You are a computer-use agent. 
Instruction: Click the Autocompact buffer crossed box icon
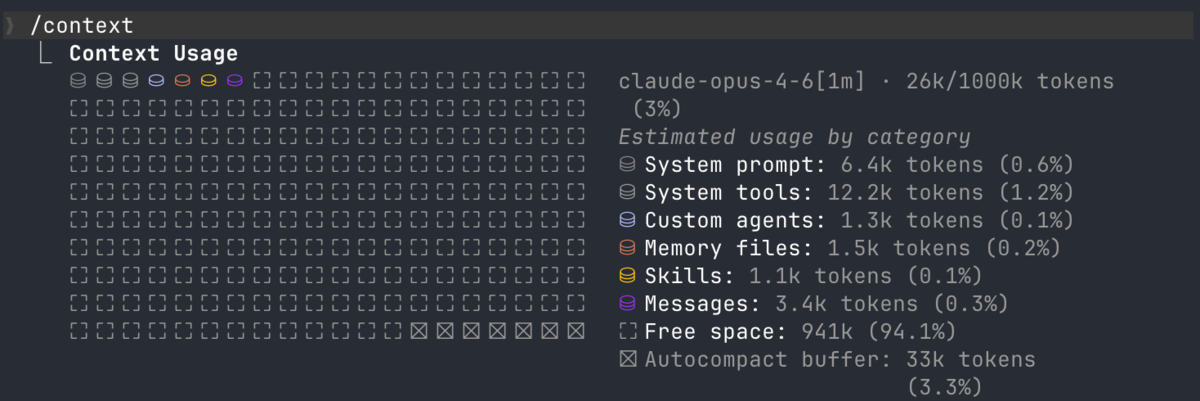pos(628,358)
